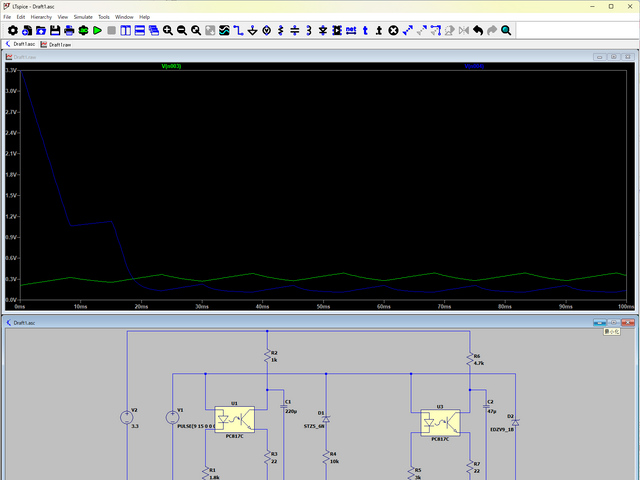The width and height of the screenshot is (640, 480).
Task: Switch to the Draft1.raw tab
Action: pos(58,45)
